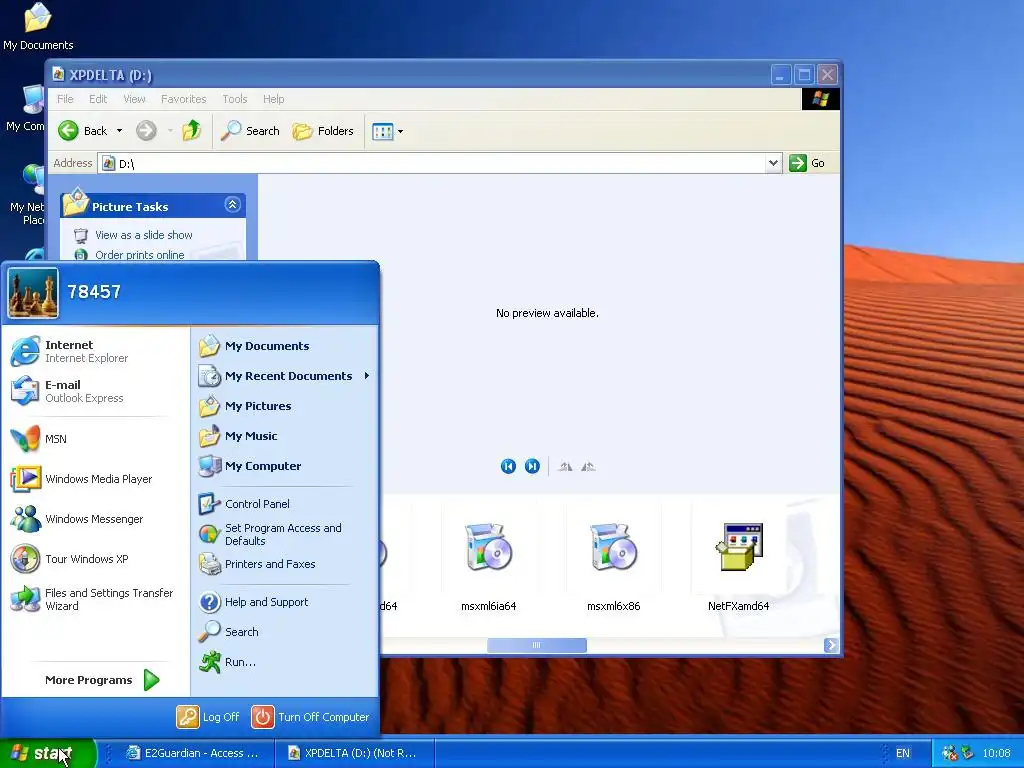Click Order prints online link
This screenshot has height=768, width=1024.
[x=140, y=255]
